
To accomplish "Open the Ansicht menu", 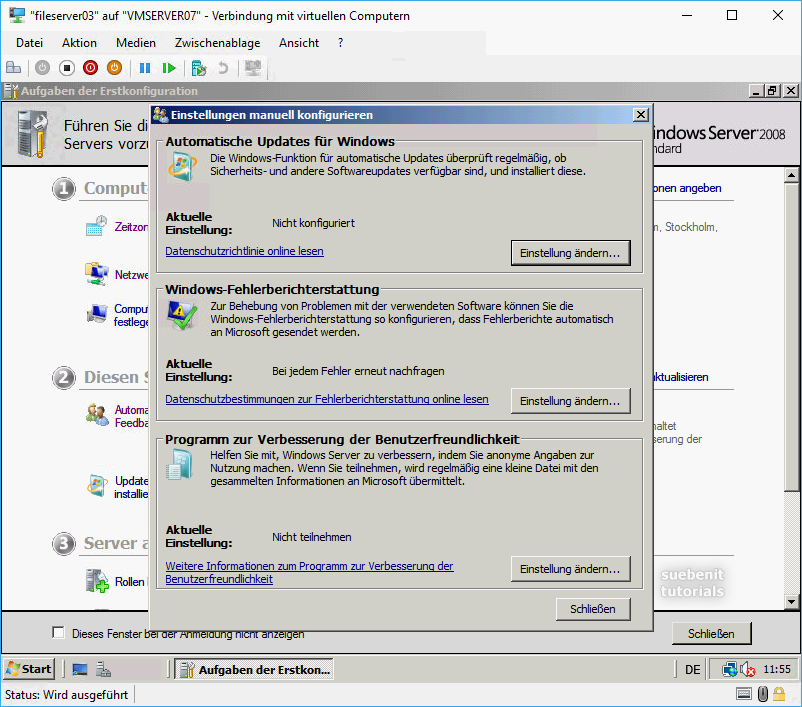I will (299, 43).
